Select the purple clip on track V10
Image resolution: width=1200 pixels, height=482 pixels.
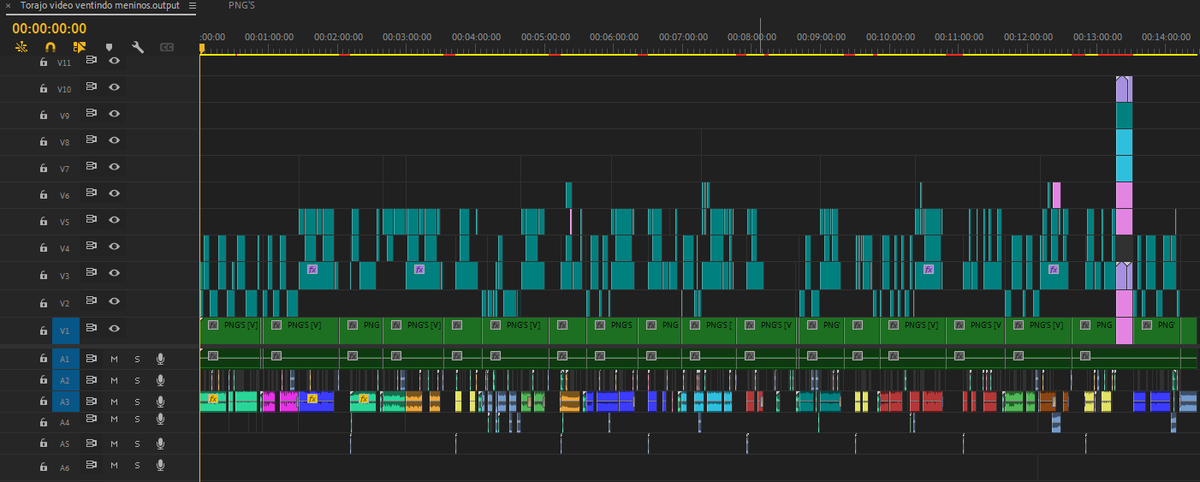(x=1124, y=88)
